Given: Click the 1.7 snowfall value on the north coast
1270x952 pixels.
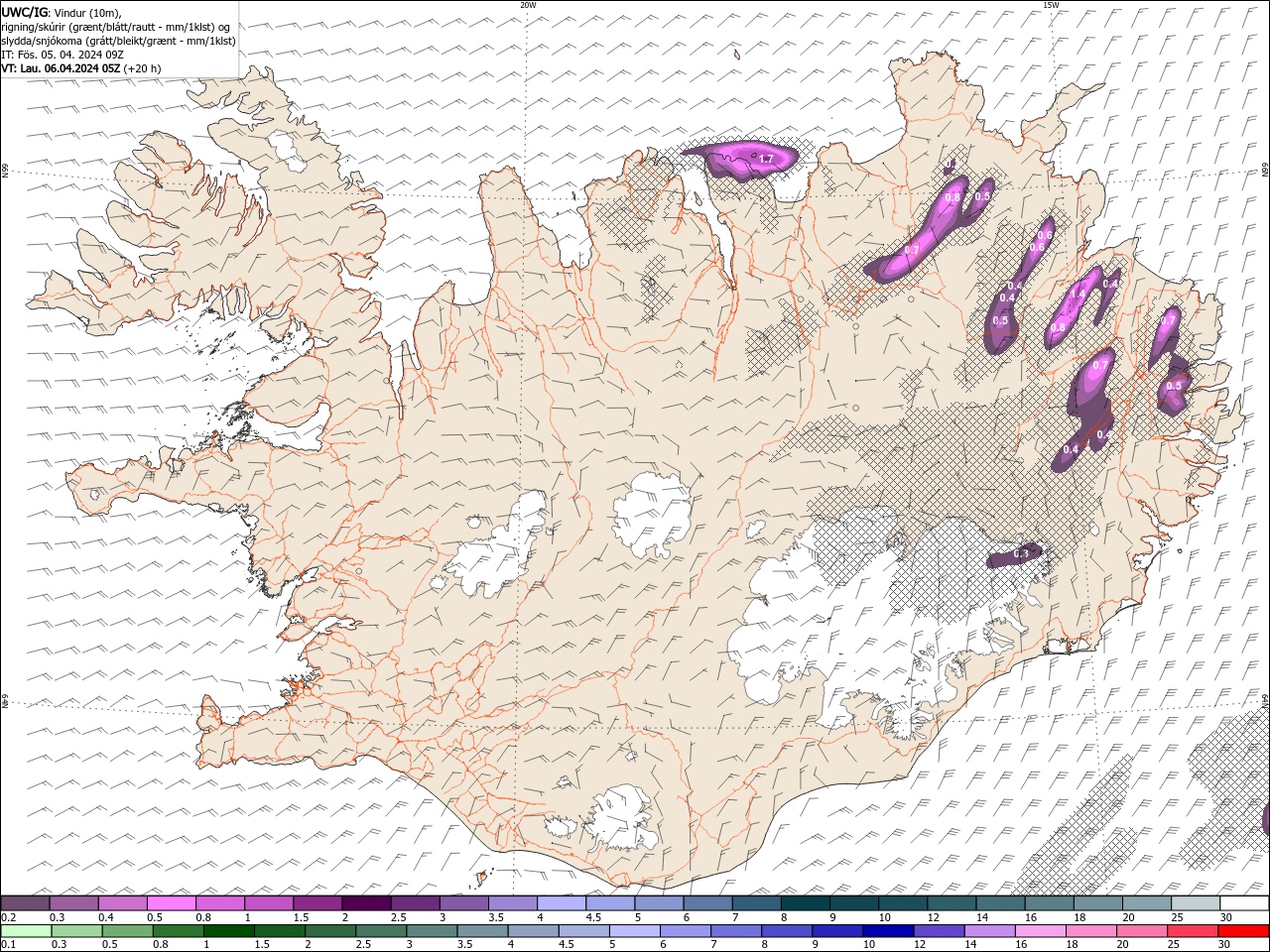Looking at the screenshot, I should pos(766,159).
